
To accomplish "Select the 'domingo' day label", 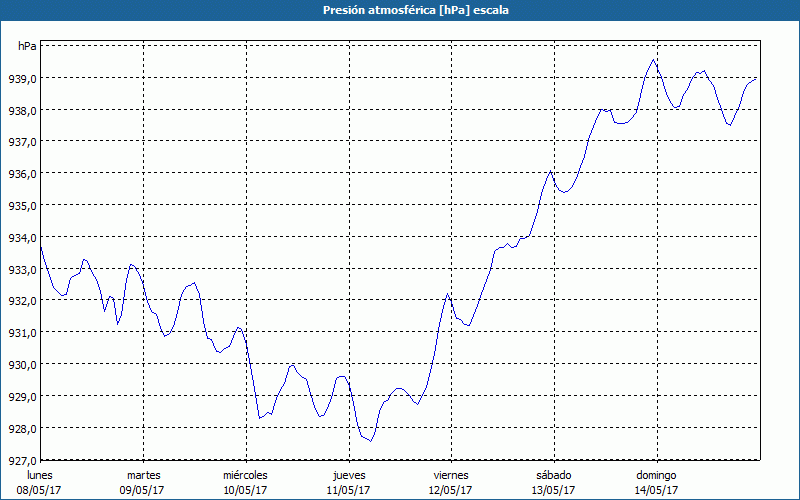I will 656,475.
